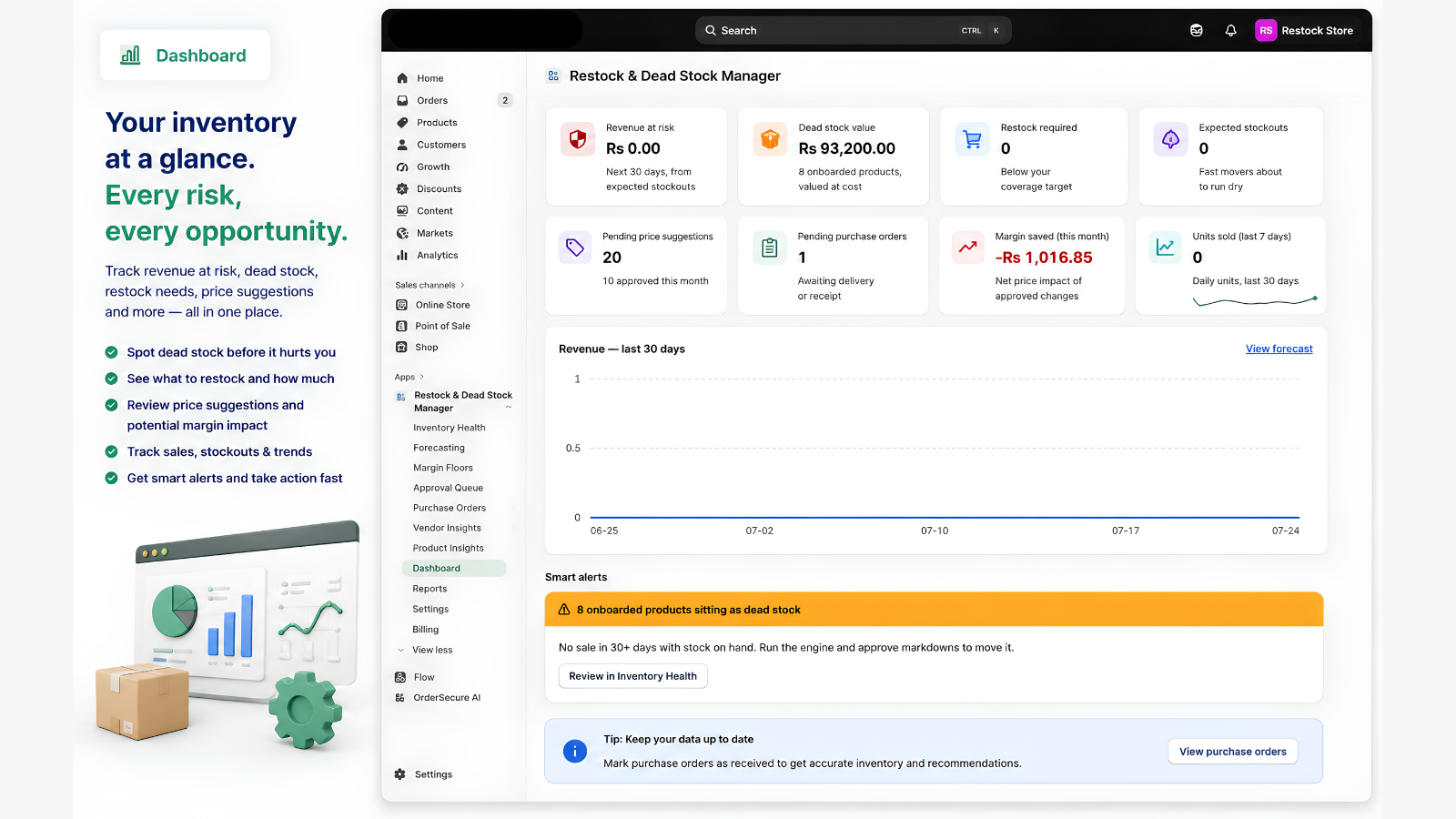1456x819 pixels.
Task: Click the Units sold chart icon
Action: click(1165, 247)
